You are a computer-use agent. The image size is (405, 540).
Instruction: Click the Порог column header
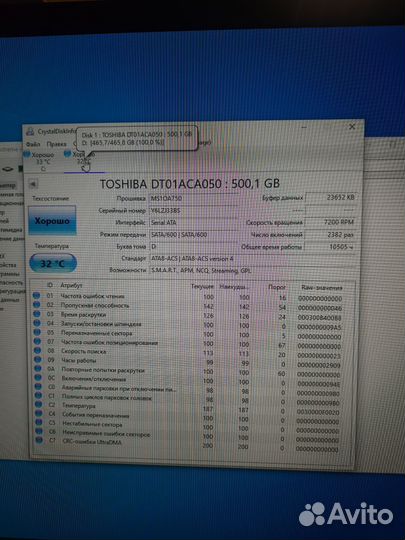point(277,287)
